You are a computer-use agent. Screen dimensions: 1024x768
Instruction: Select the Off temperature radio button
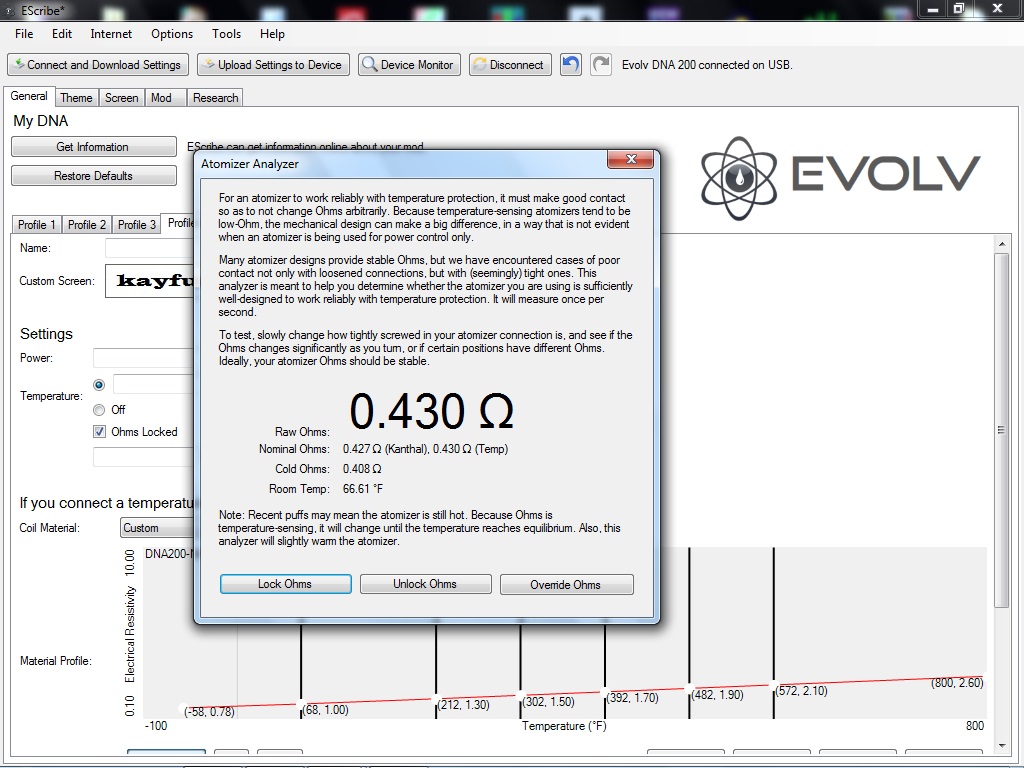tap(99, 409)
